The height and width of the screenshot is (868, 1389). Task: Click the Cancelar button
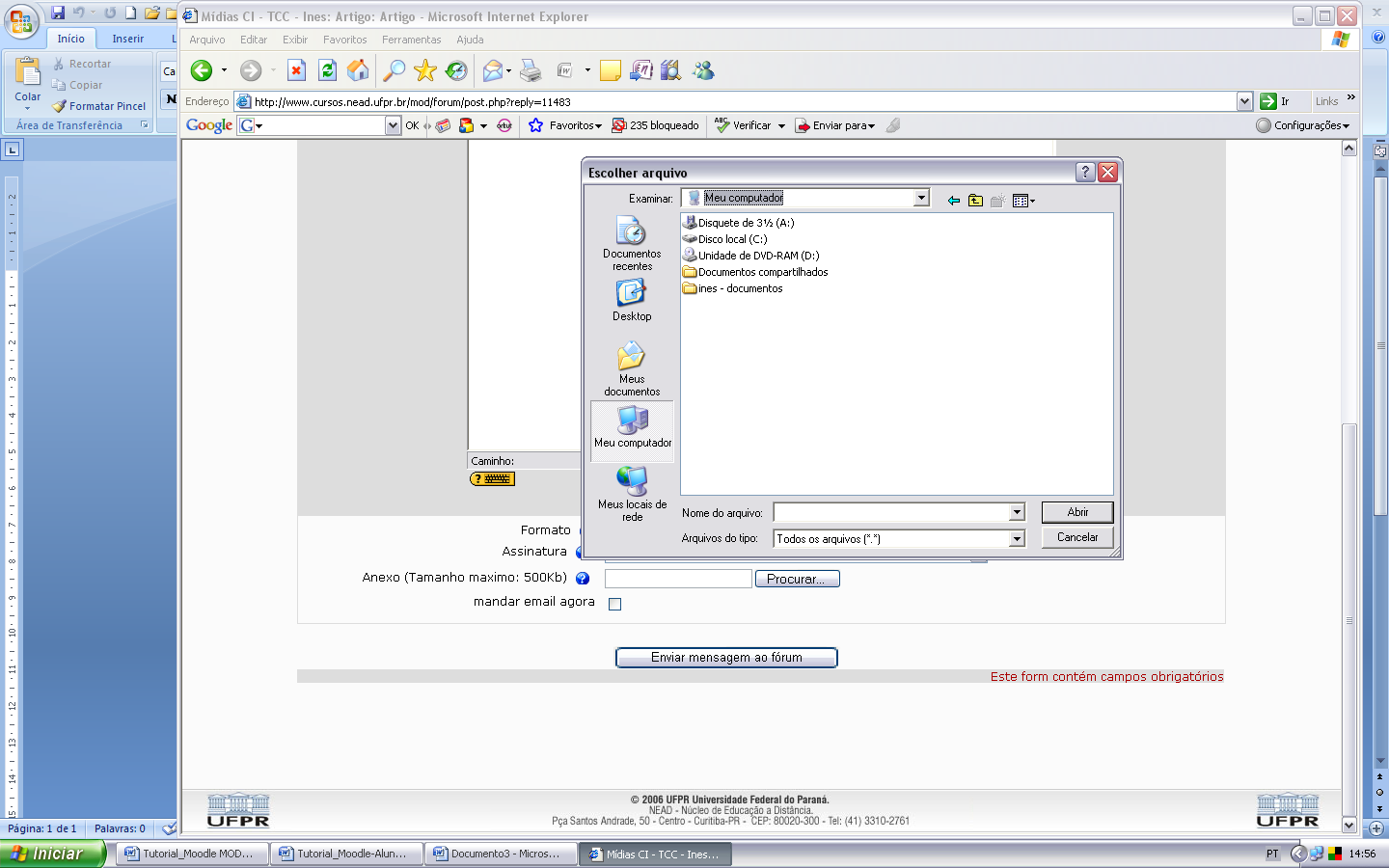tap(1077, 537)
